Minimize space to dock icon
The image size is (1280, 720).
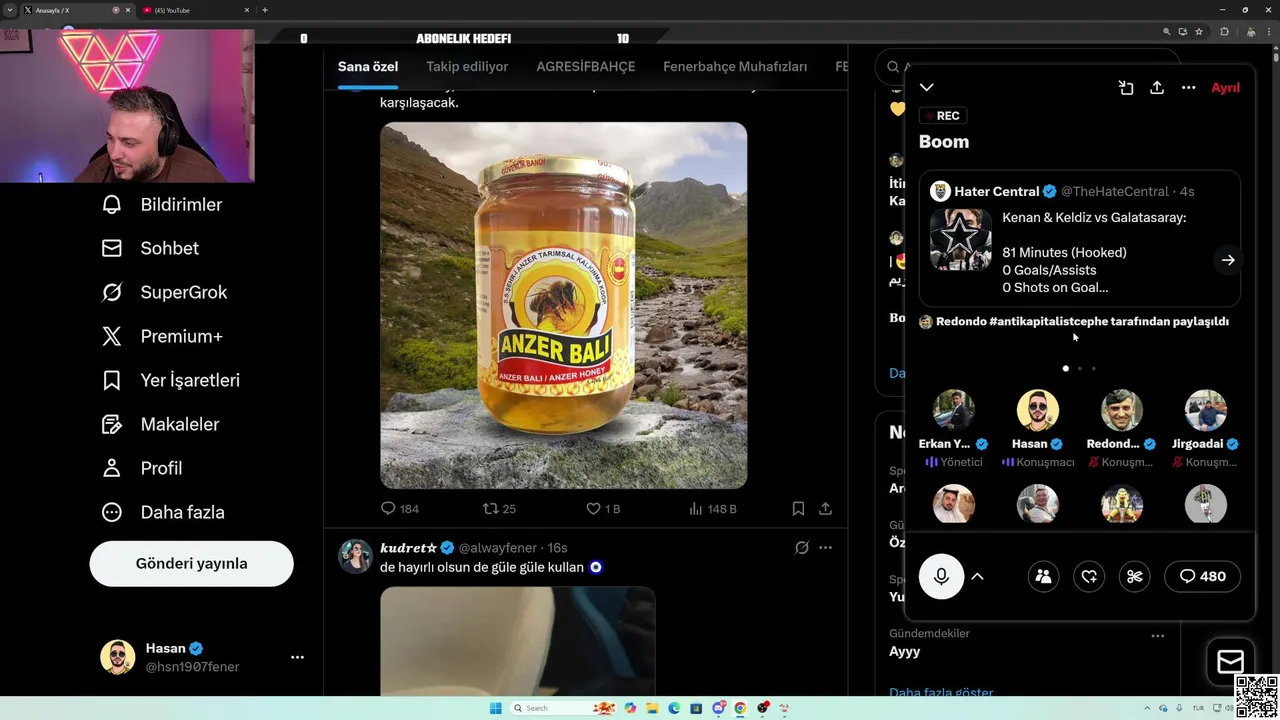pos(1126,87)
